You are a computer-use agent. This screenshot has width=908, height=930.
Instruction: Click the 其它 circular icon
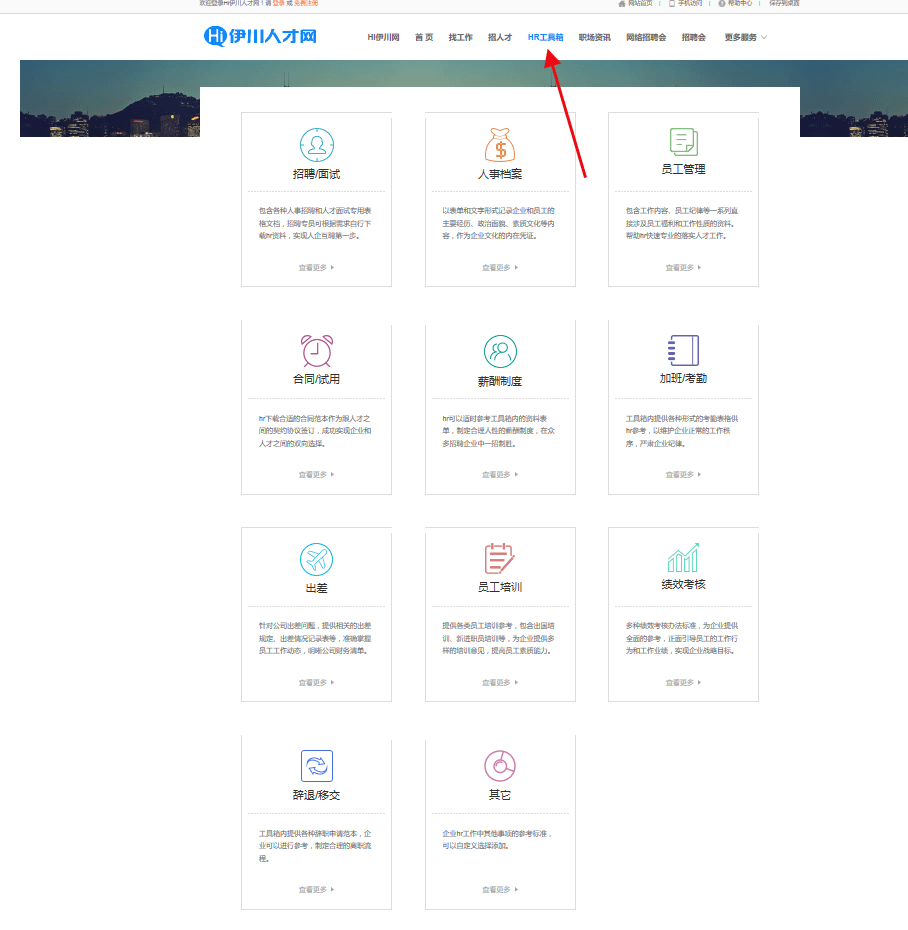click(500, 766)
